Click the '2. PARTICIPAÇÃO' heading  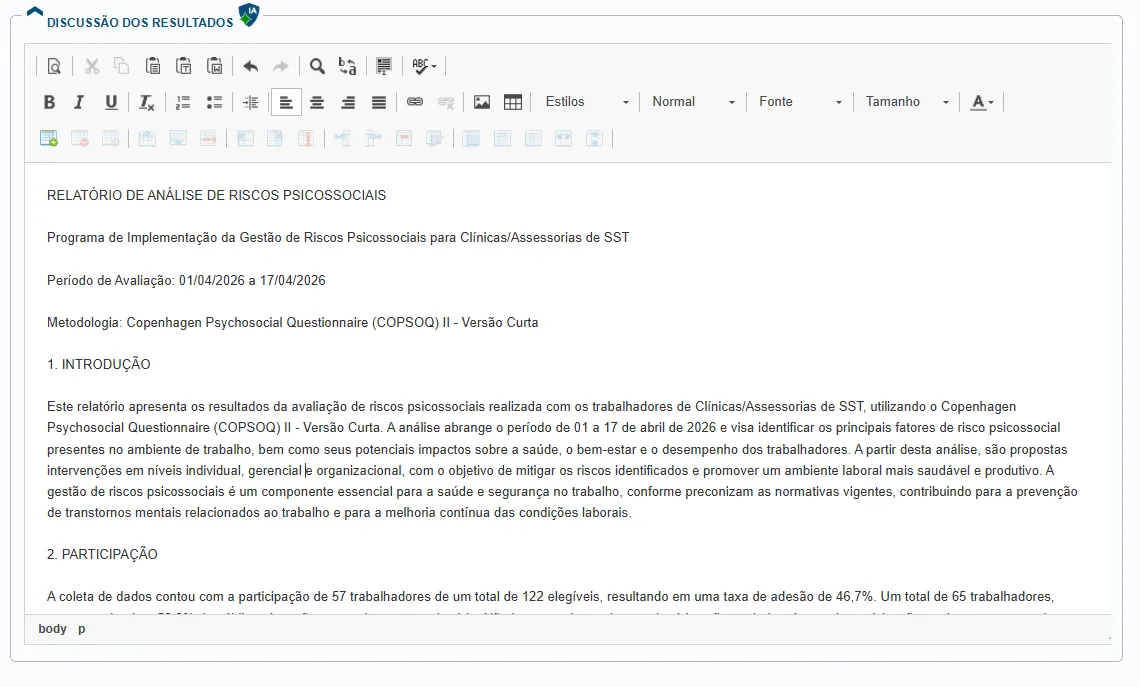click(x=102, y=555)
